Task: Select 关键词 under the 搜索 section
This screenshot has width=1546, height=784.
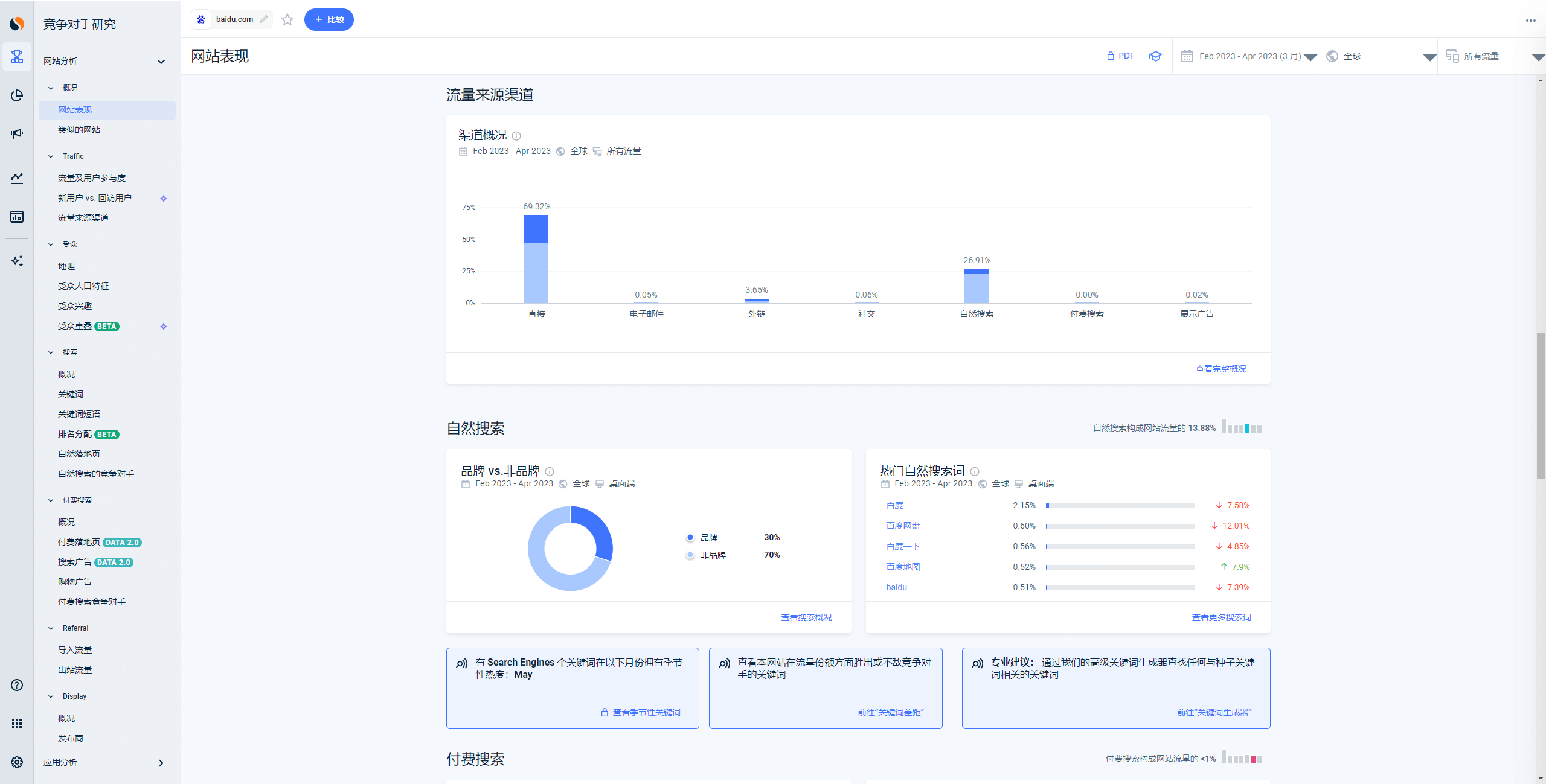Action: [x=71, y=394]
